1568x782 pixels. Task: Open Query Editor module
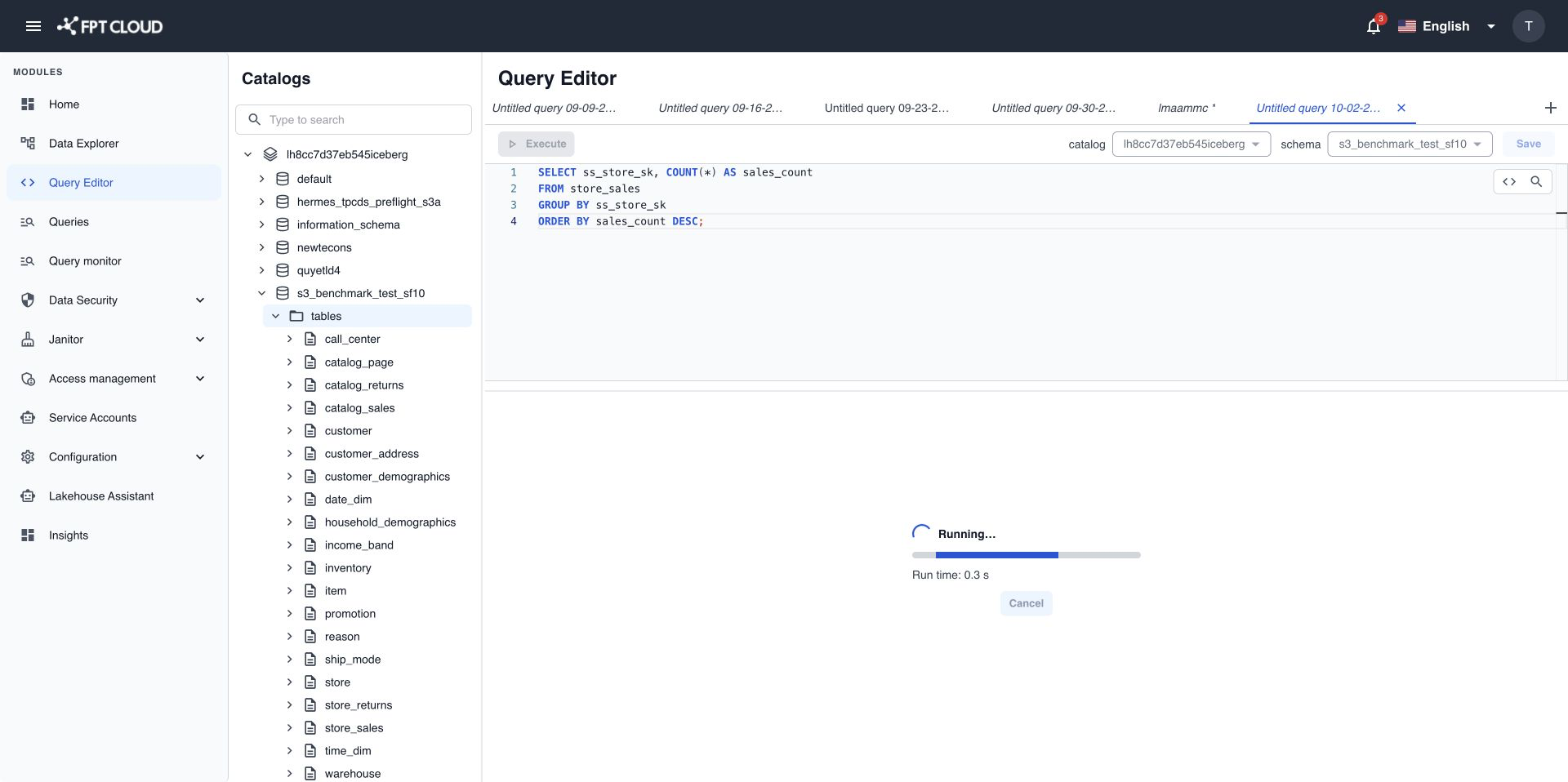click(114, 183)
